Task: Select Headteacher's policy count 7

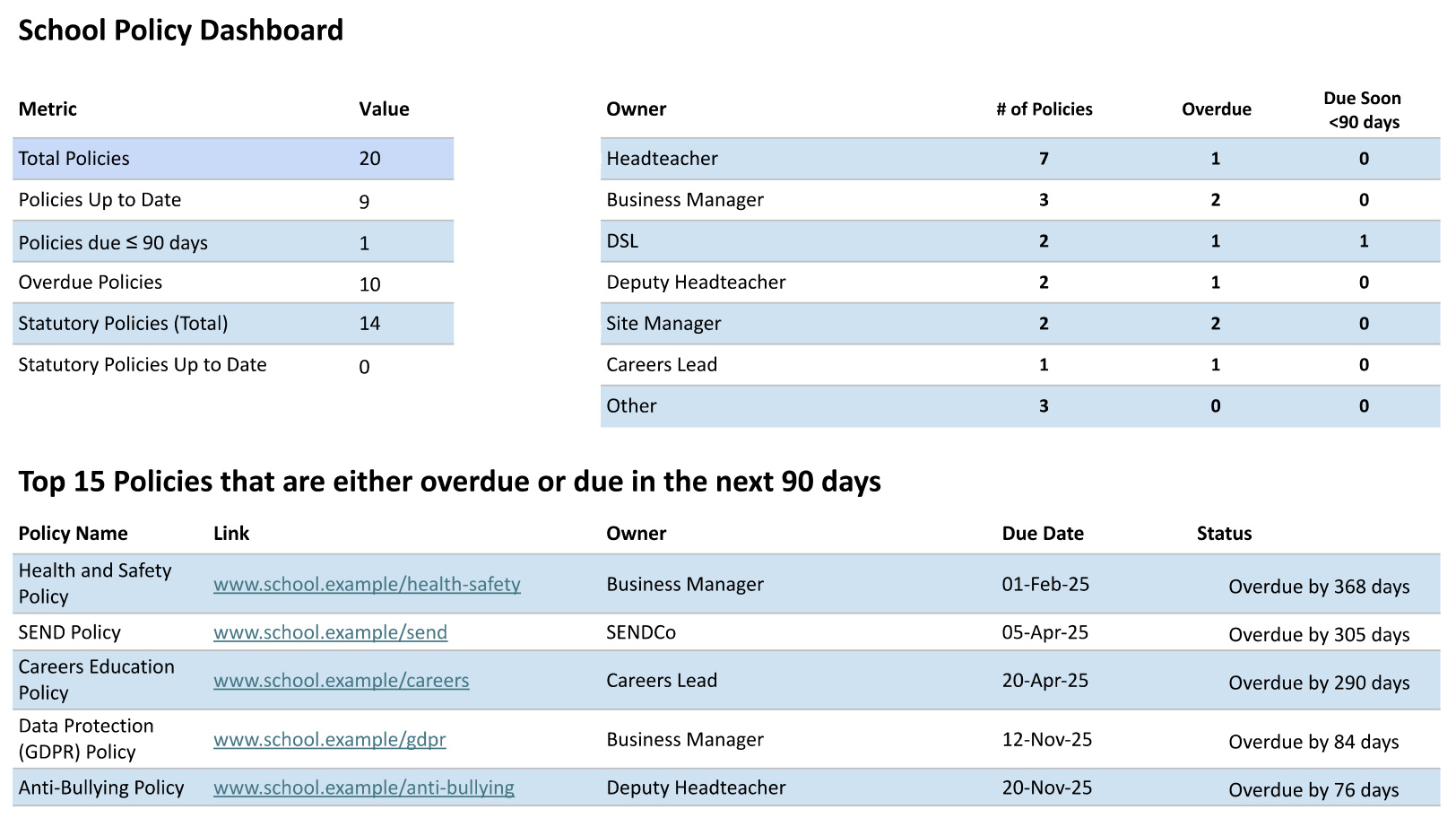Action: (1044, 159)
